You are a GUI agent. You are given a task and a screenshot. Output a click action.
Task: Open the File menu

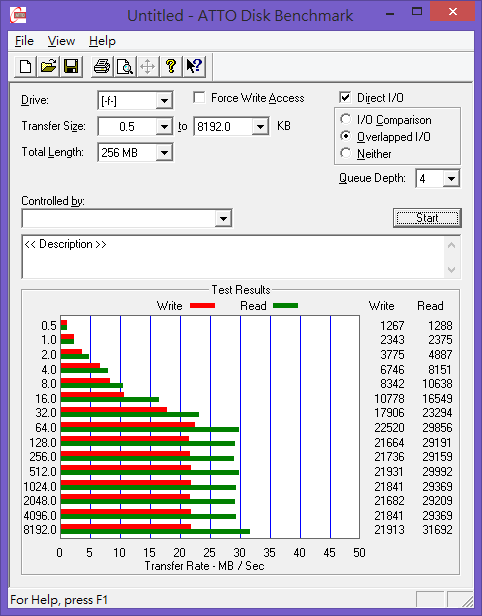coord(24,41)
